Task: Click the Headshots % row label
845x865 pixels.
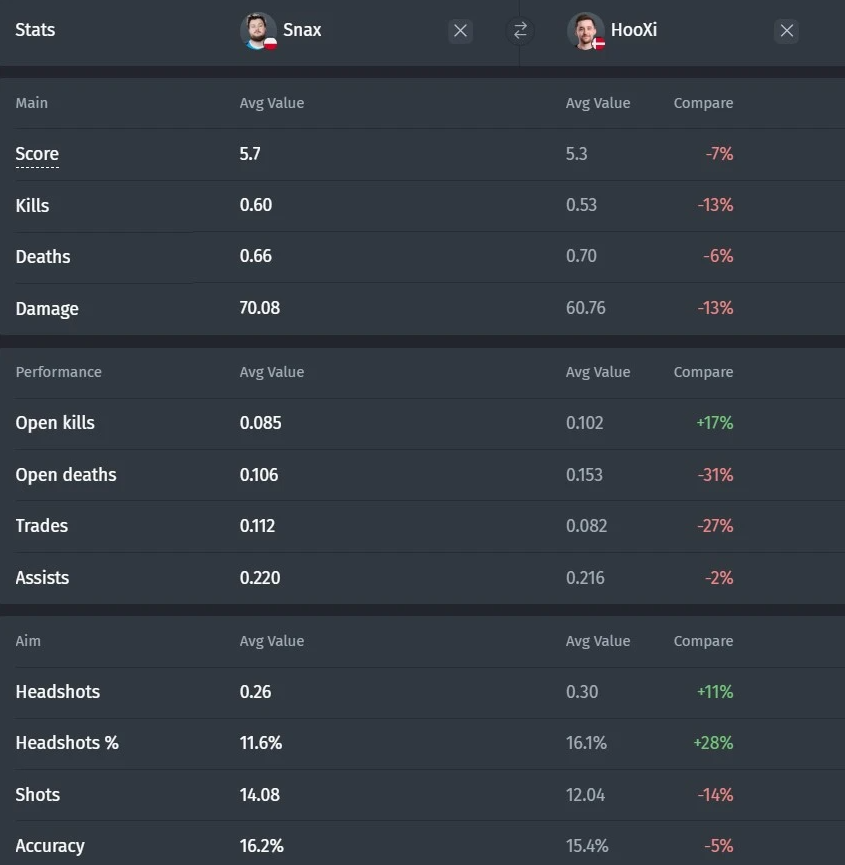Action: (x=67, y=743)
